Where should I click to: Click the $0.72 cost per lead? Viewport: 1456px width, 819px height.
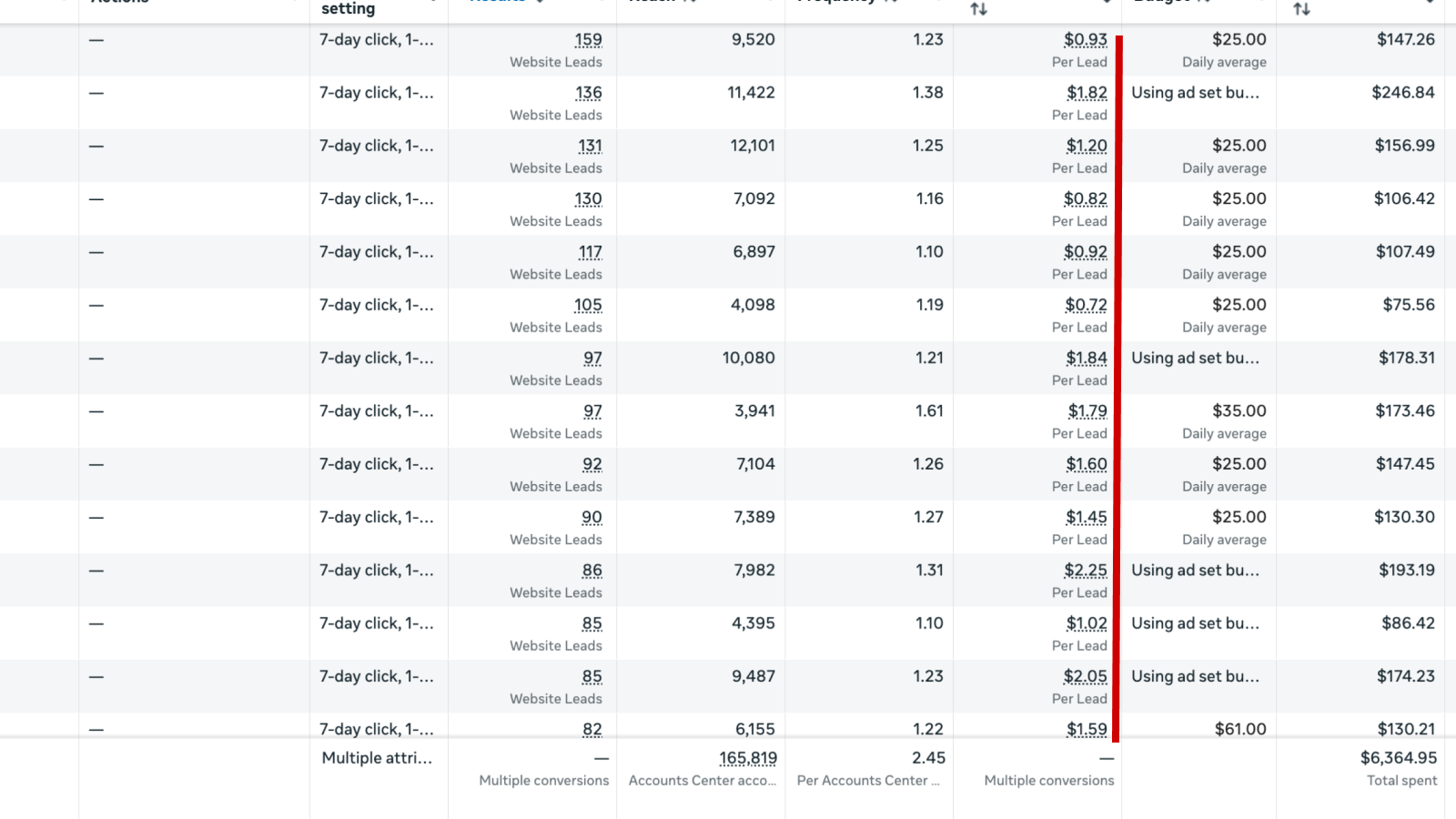[x=1086, y=305]
